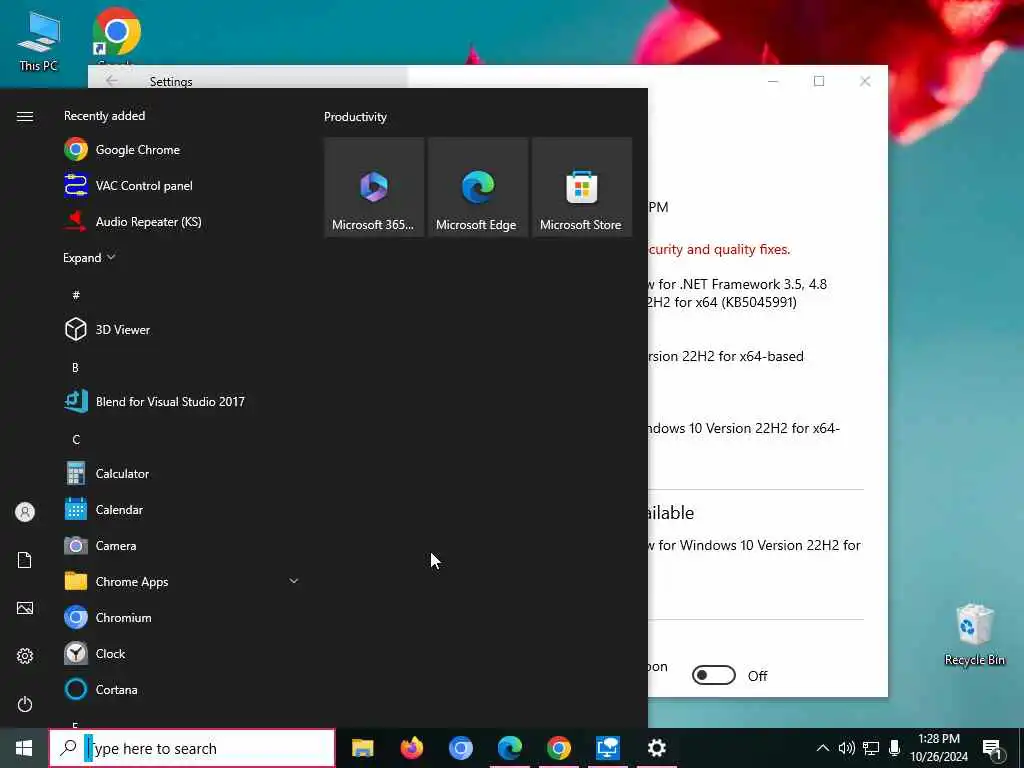Go back in the Settings window
The height and width of the screenshot is (768, 1024).
112,81
